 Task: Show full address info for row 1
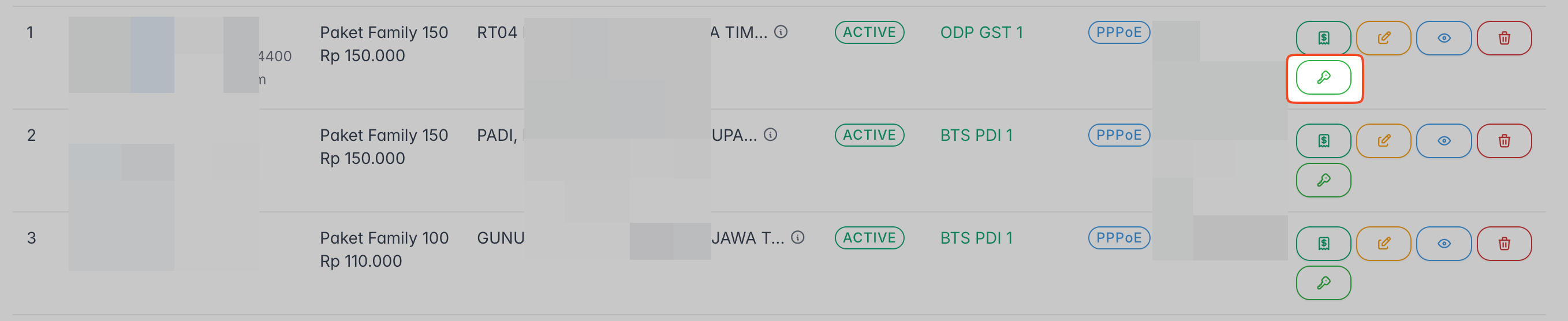781,32
